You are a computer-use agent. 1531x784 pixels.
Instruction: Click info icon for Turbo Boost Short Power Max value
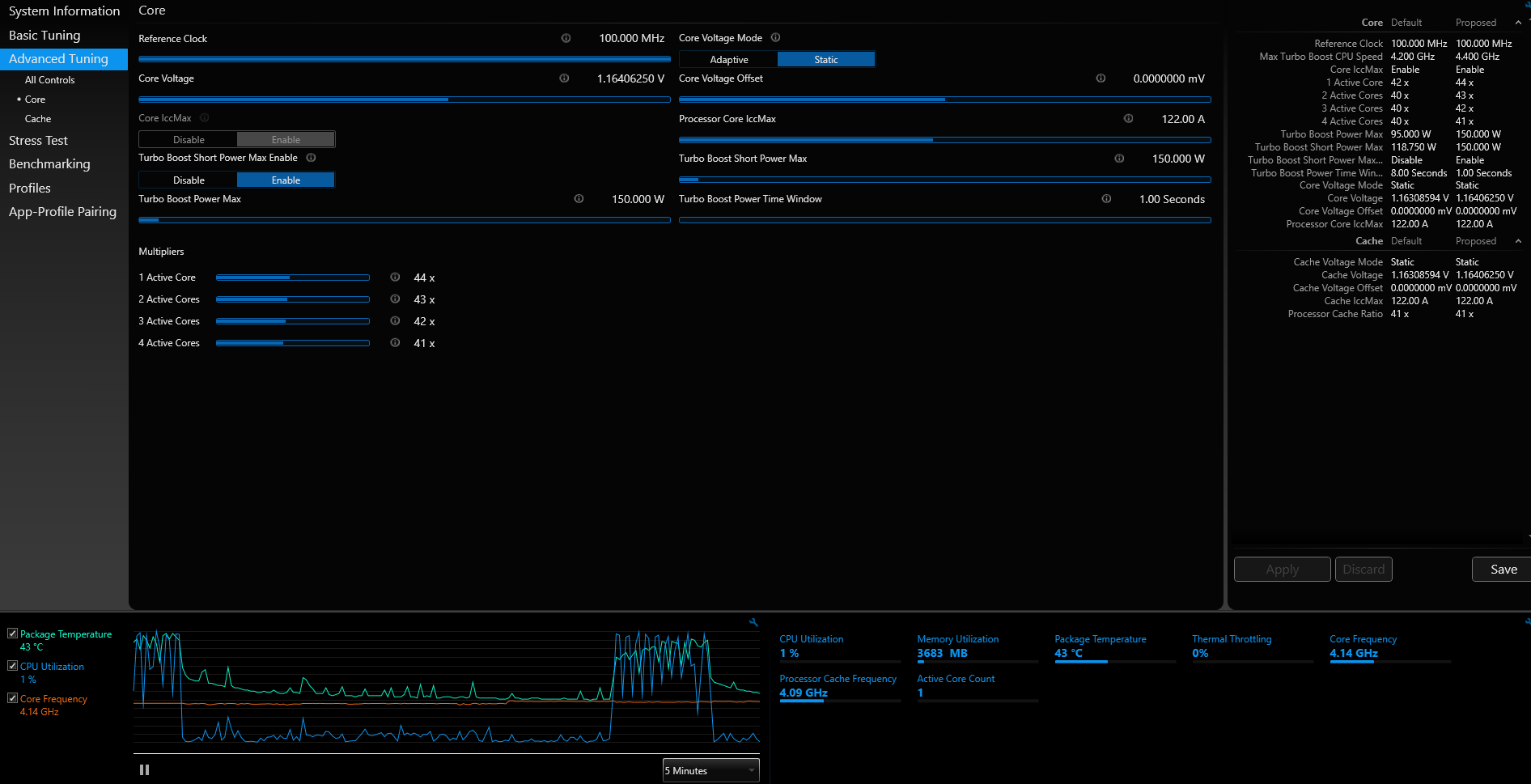pyautogui.click(x=1119, y=159)
